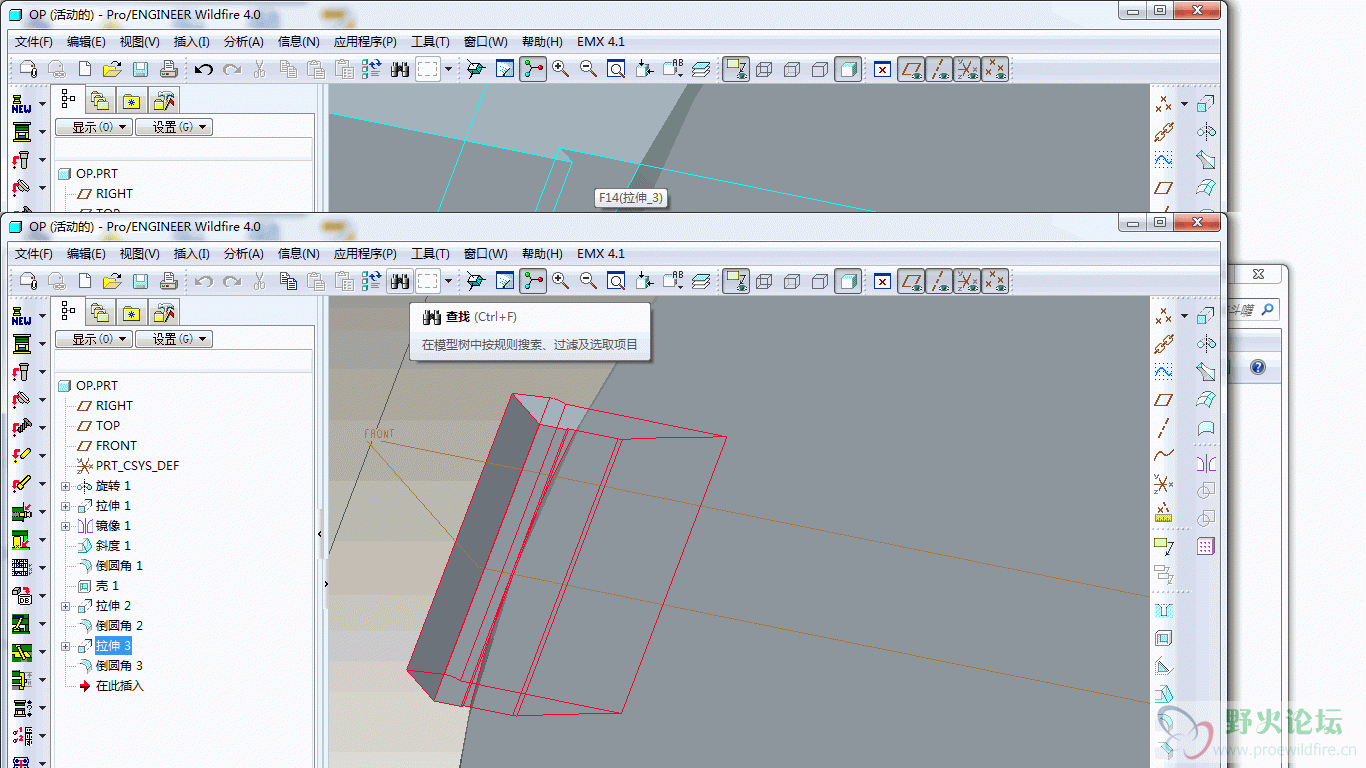Open 分析(A) menu in front window

[244, 253]
